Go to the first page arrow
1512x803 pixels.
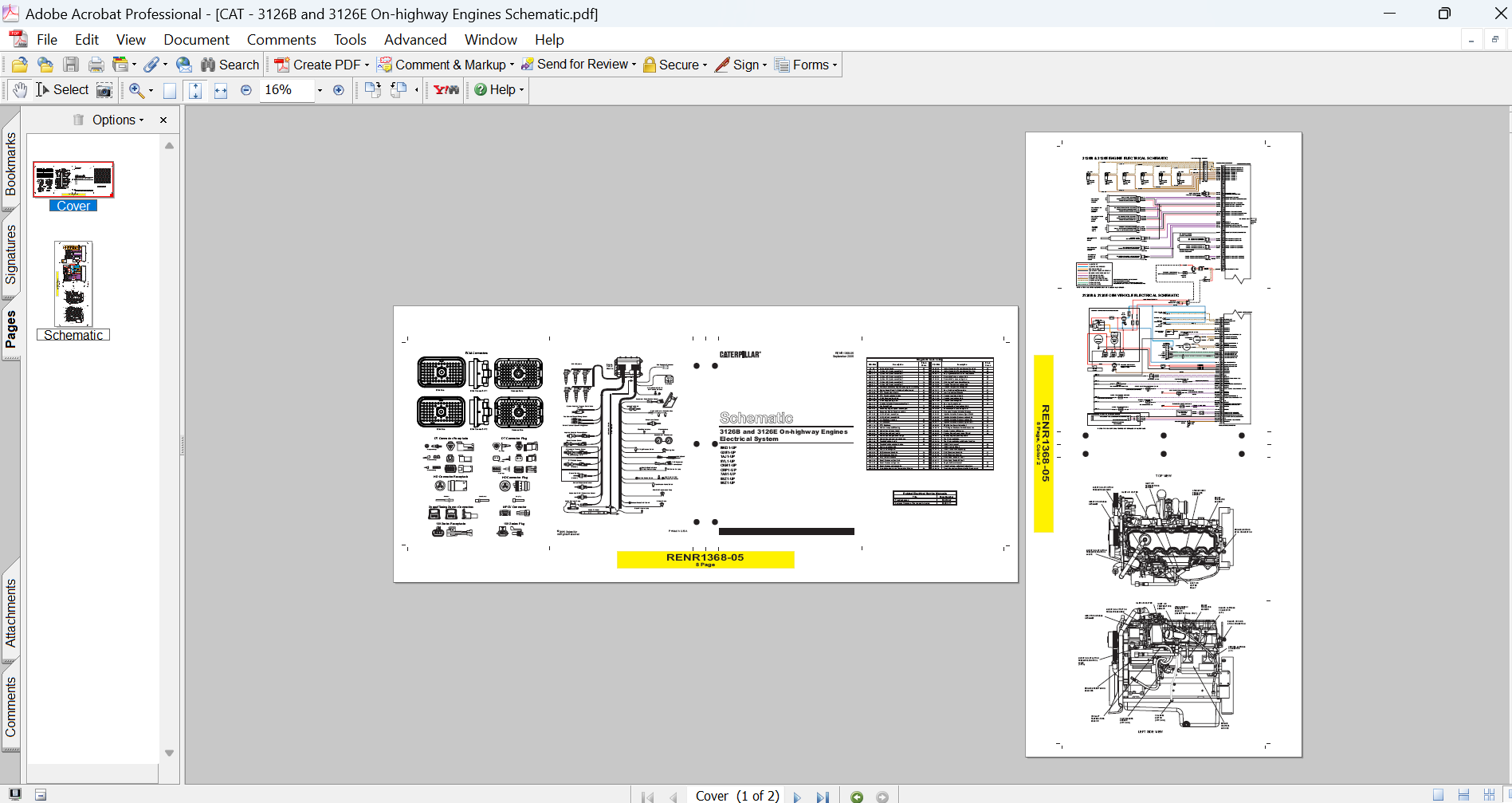[647, 796]
